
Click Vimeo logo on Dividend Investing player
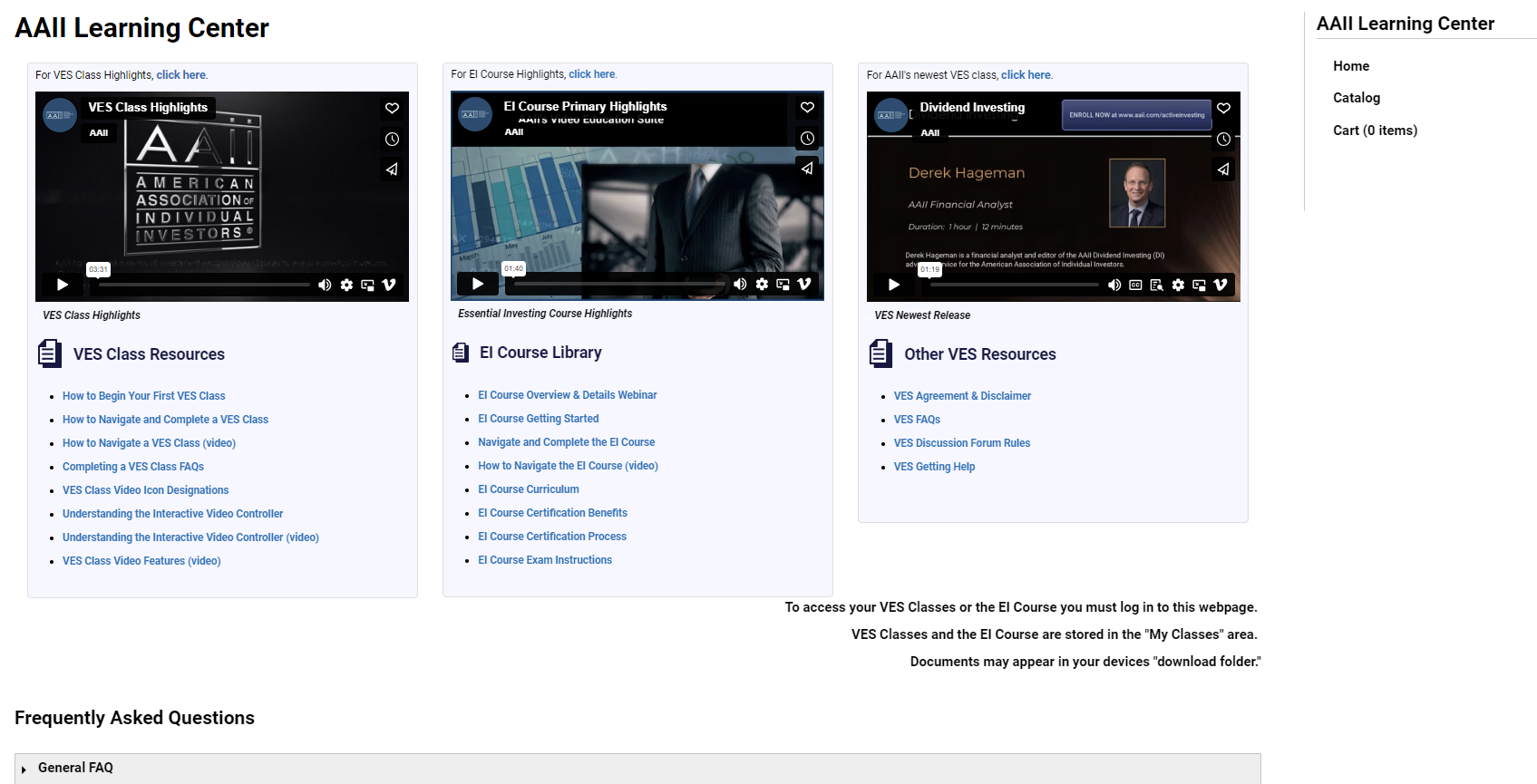point(1221,285)
